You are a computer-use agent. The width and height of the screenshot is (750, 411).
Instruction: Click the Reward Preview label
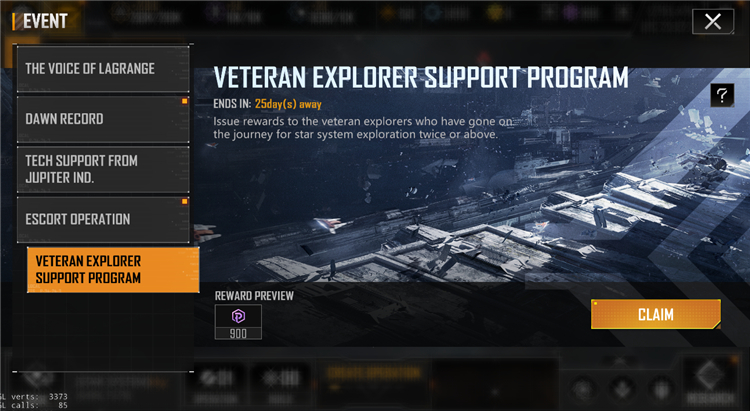tap(254, 296)
